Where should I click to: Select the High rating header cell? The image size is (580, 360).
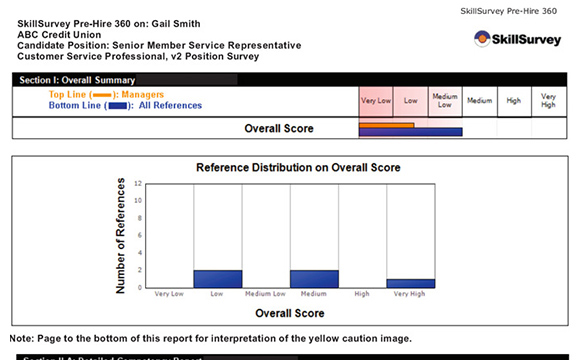pos(514,101)
